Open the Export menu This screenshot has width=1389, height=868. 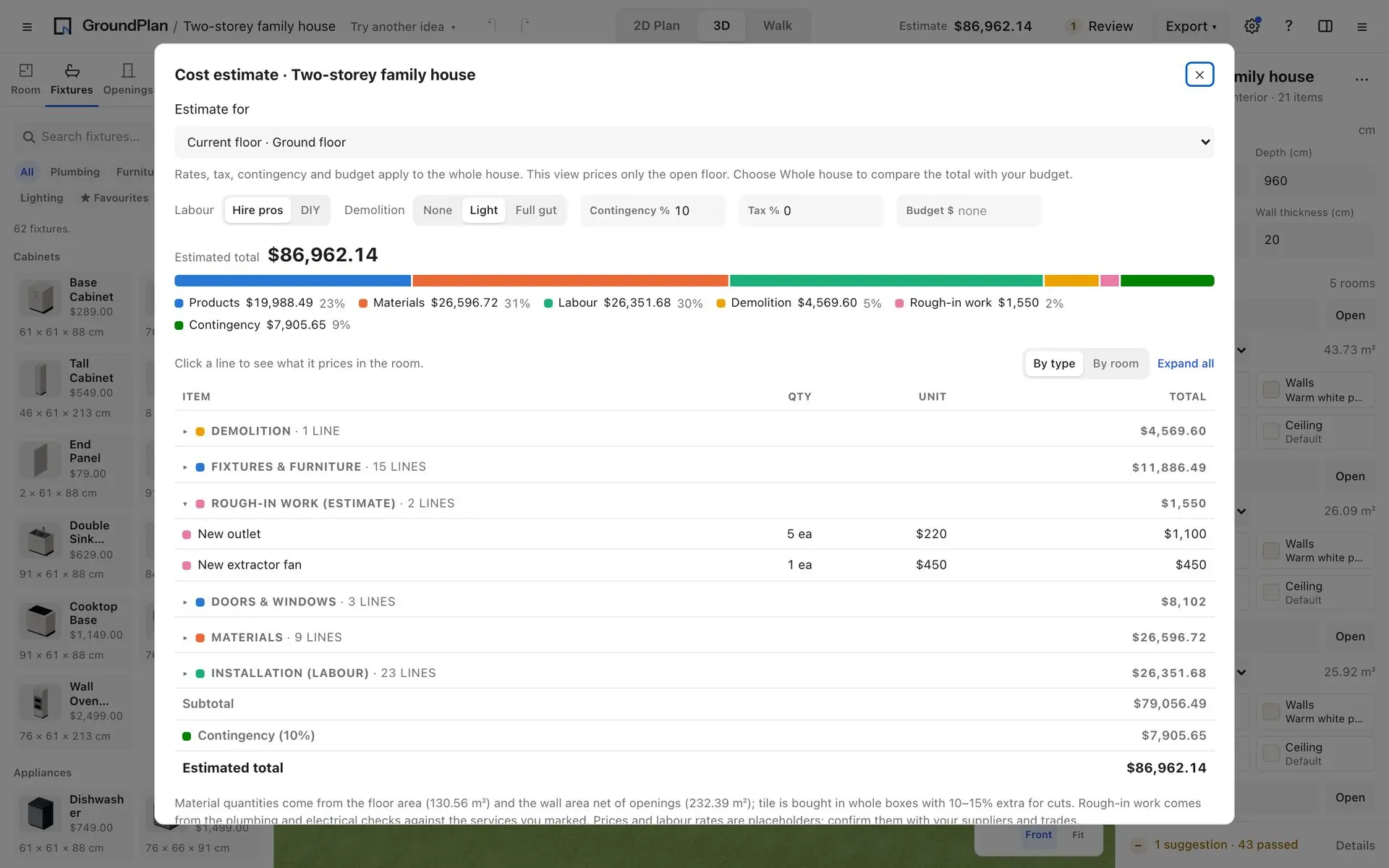coord(1191,27)
